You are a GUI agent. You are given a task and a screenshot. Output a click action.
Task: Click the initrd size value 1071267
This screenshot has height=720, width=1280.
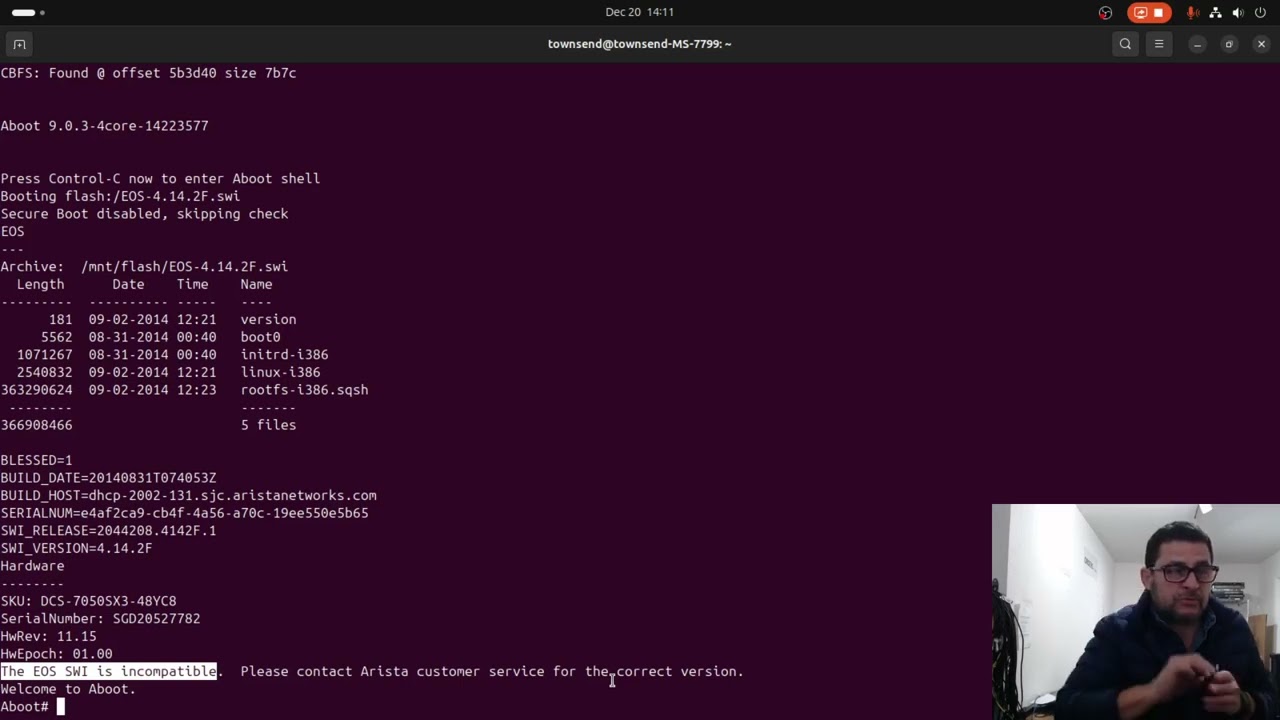[x=44, y=355]
